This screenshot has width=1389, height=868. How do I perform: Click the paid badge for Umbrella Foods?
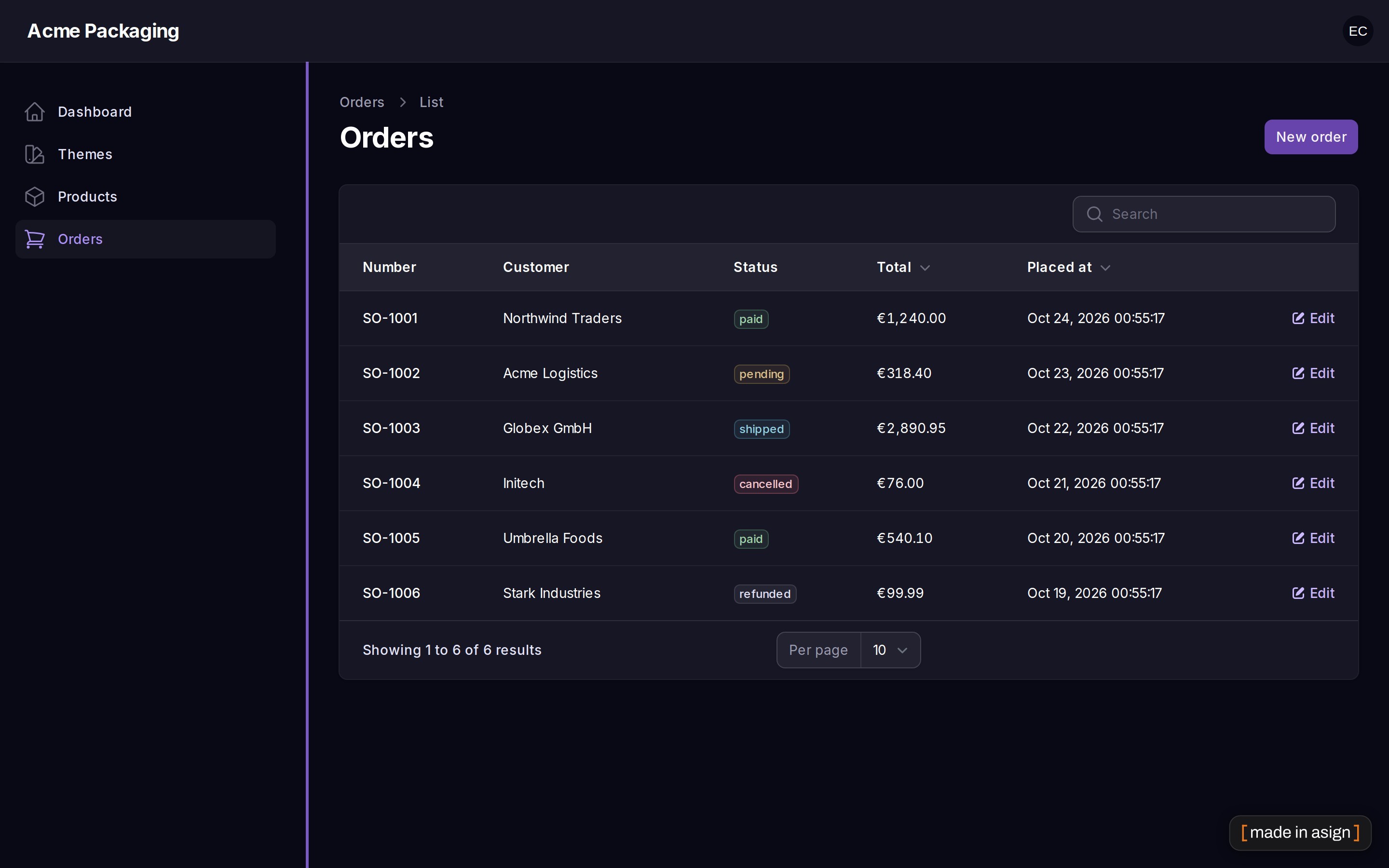coord(751,539)
